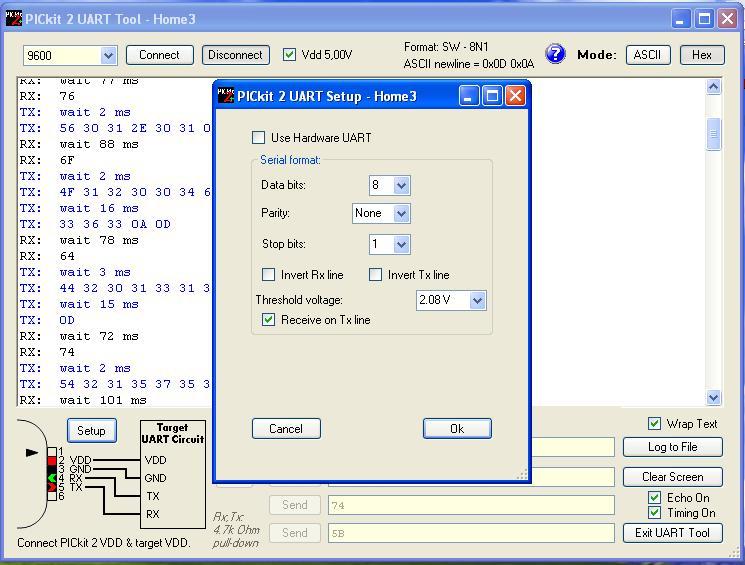The height and width of the screenshot is (565, 745).
Task: Click Exit UART Tool button
Action: 673,533
